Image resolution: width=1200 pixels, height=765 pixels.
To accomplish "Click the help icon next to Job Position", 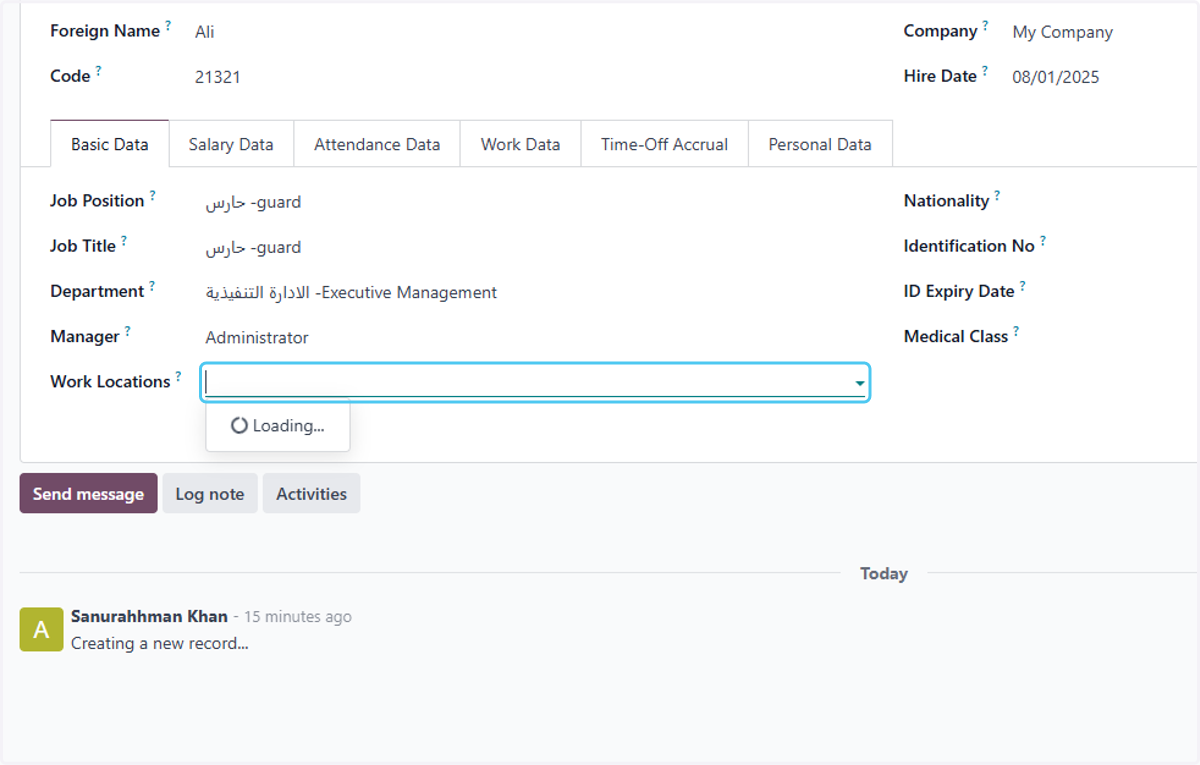I will [152, 195].
